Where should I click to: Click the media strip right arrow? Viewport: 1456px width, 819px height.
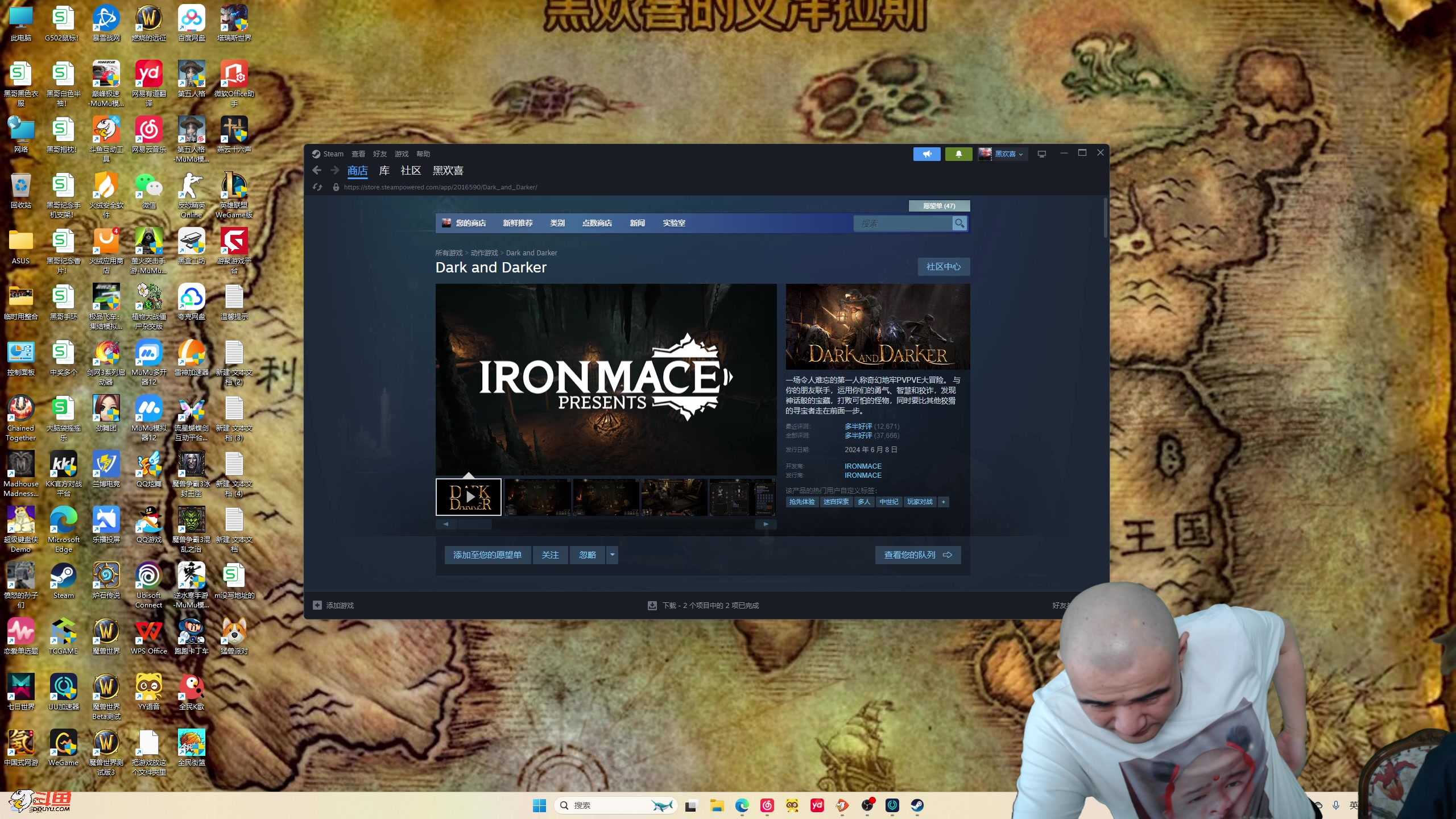[x=766, y=524]
